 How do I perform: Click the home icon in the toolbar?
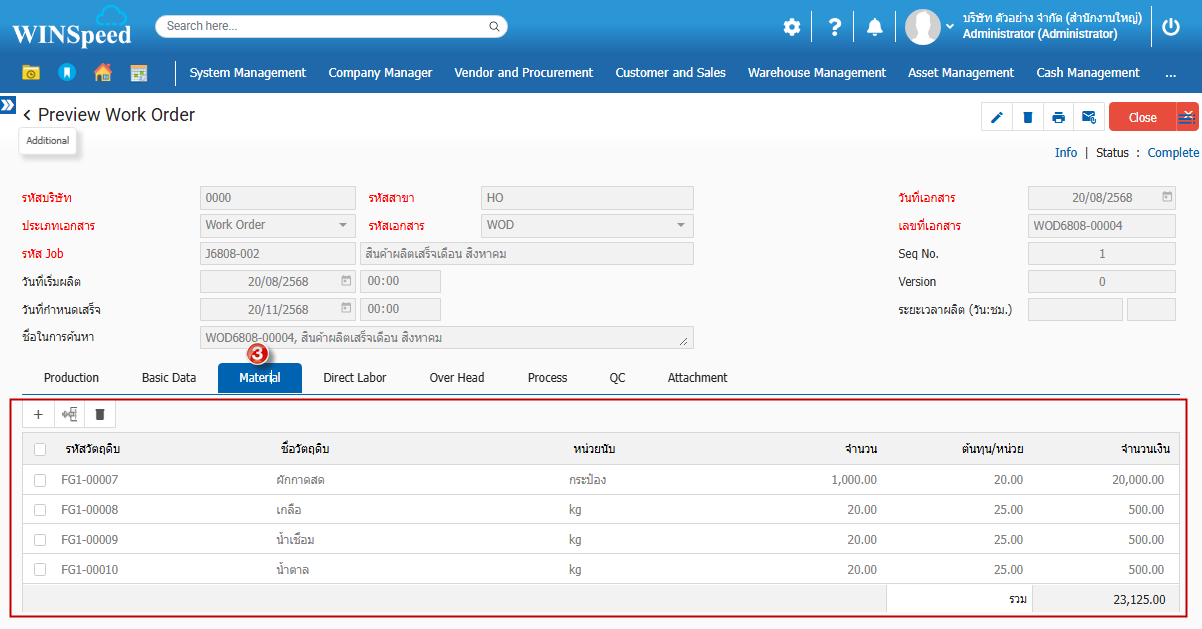(x=102, y=72)
